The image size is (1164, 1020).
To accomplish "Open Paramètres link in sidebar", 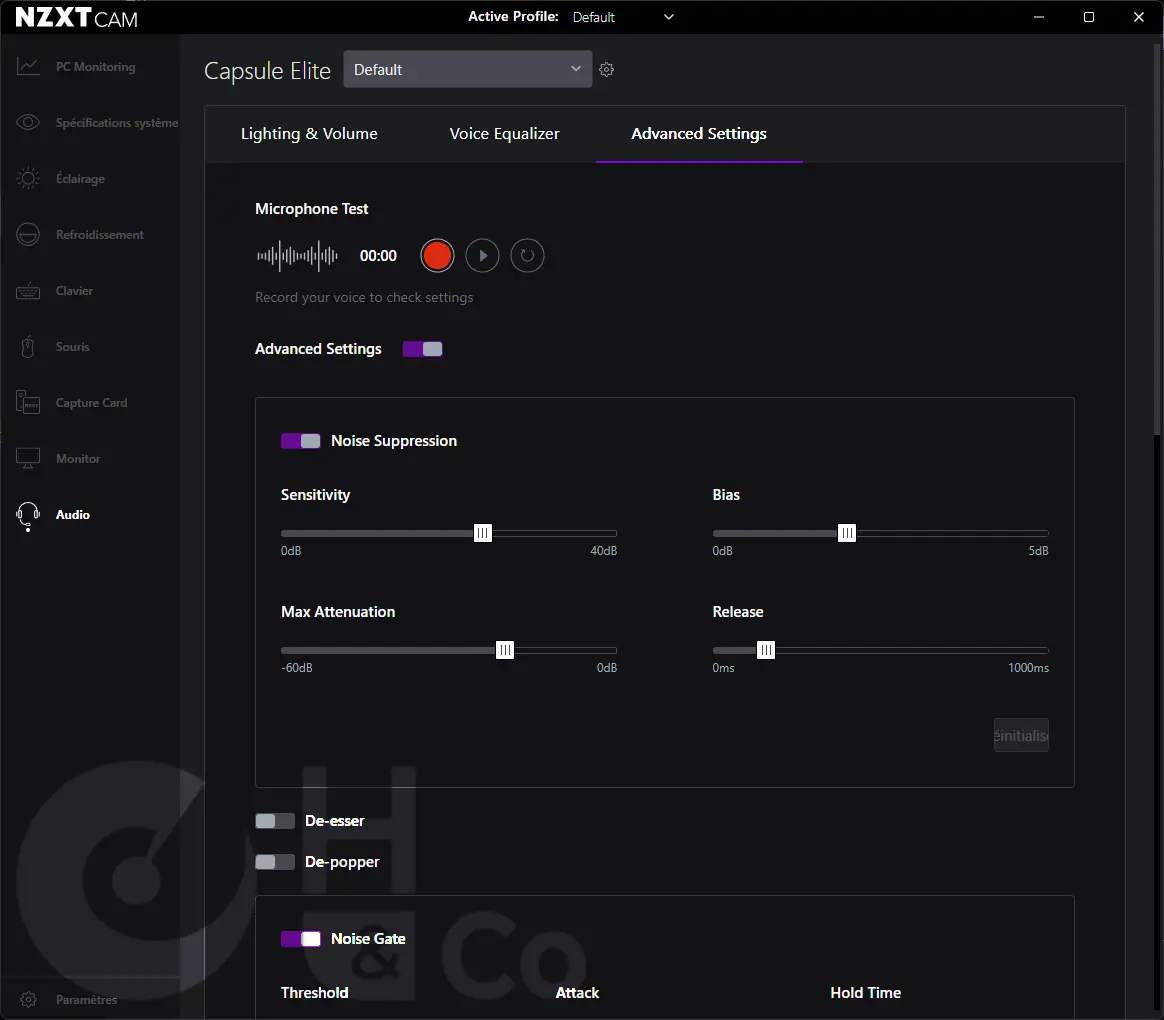I will 86,1000.
